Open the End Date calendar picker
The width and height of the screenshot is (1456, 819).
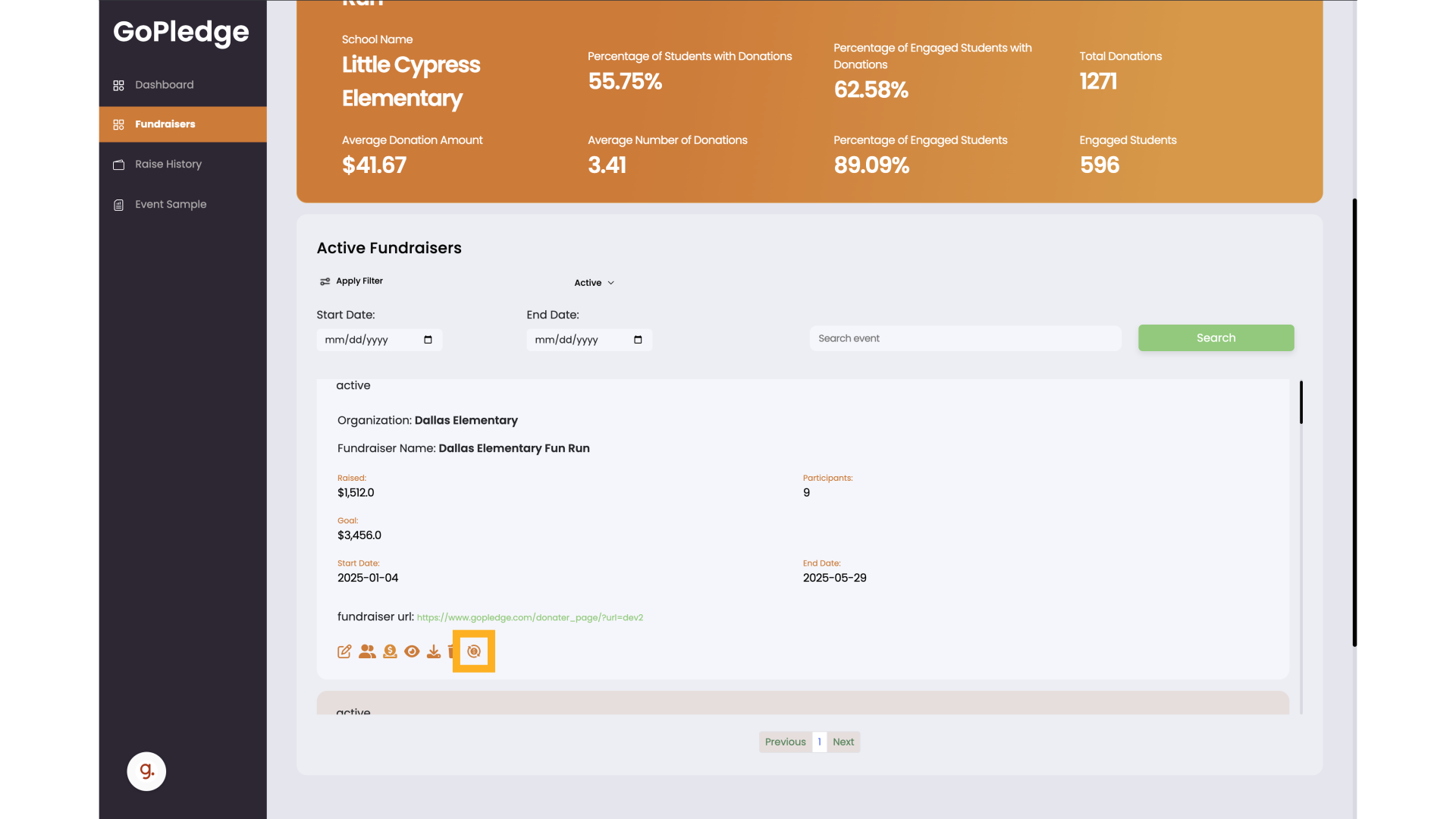(x=638, y=340)
